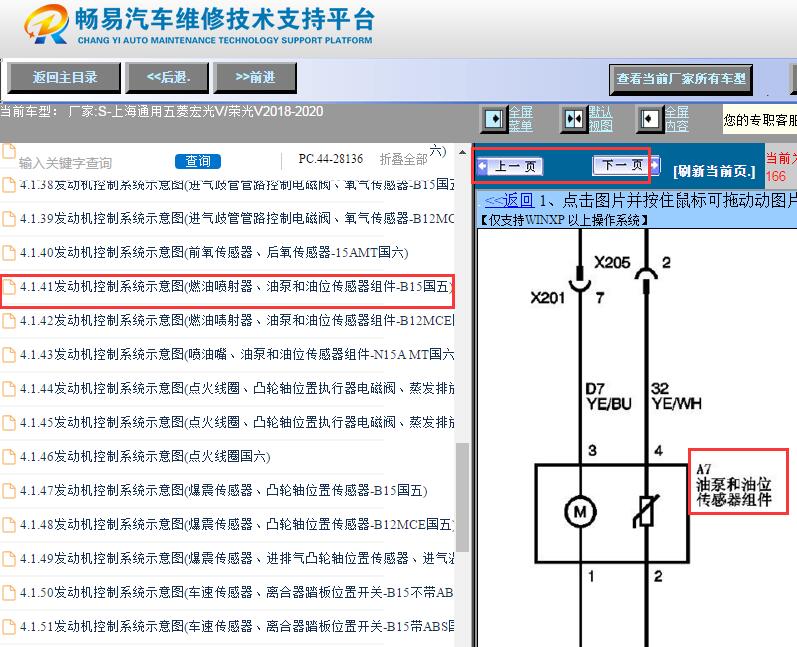Click document icon beside item 4.1.43
797x647 pixels.
pos(9,355)
